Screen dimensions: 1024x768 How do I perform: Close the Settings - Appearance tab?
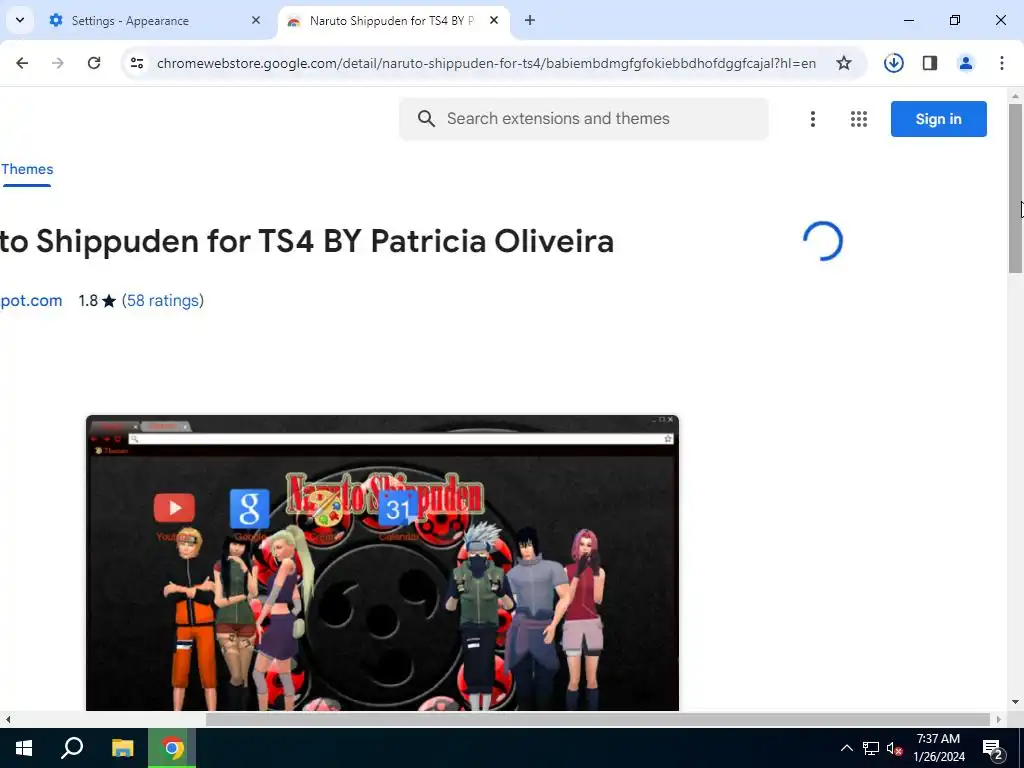tap(256, 20)
